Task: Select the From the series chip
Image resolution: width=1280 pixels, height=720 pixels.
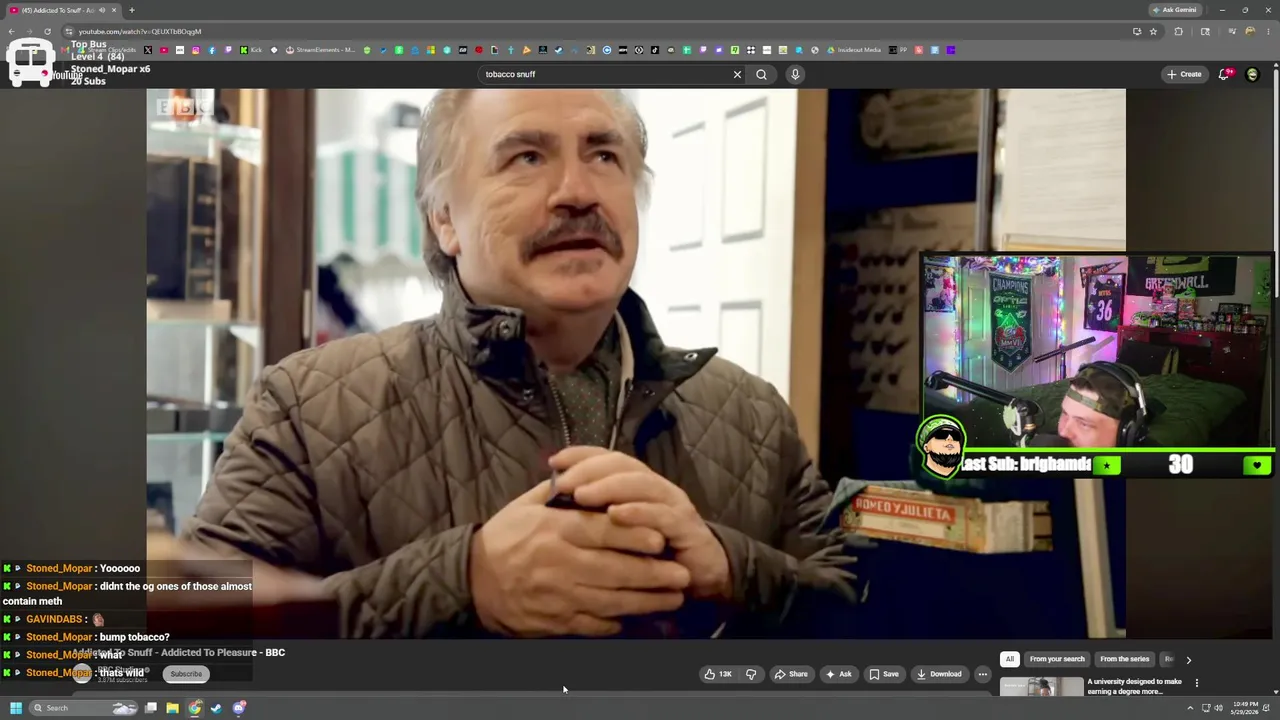Action: [1124, 659]
